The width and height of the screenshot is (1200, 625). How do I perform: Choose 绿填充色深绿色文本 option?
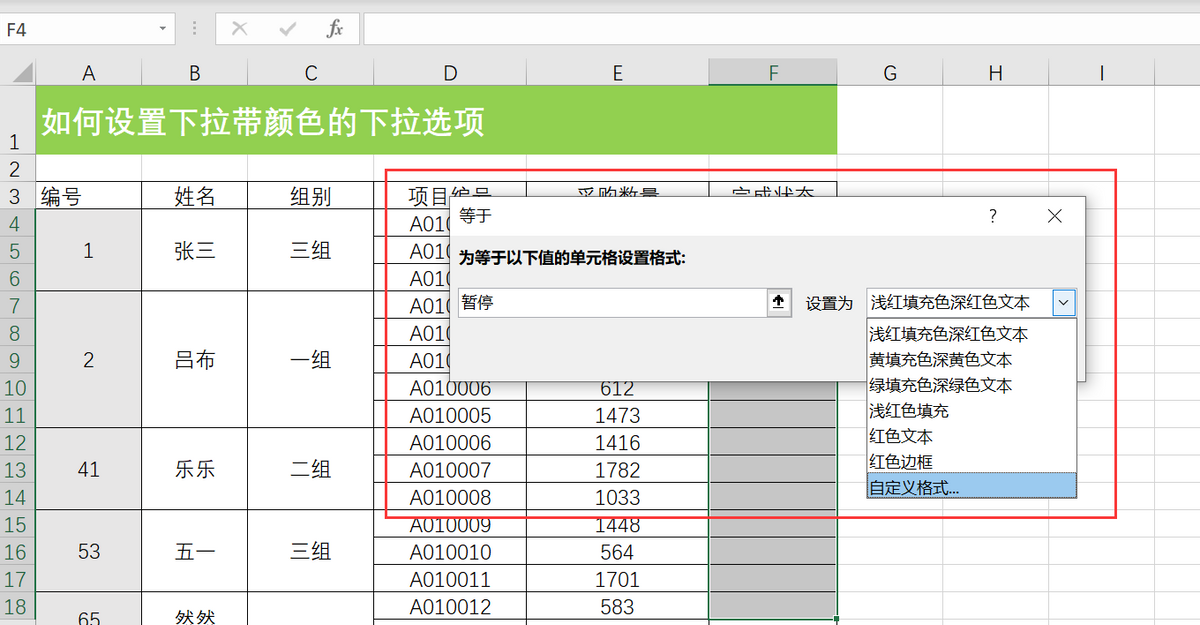coord(971,385)
